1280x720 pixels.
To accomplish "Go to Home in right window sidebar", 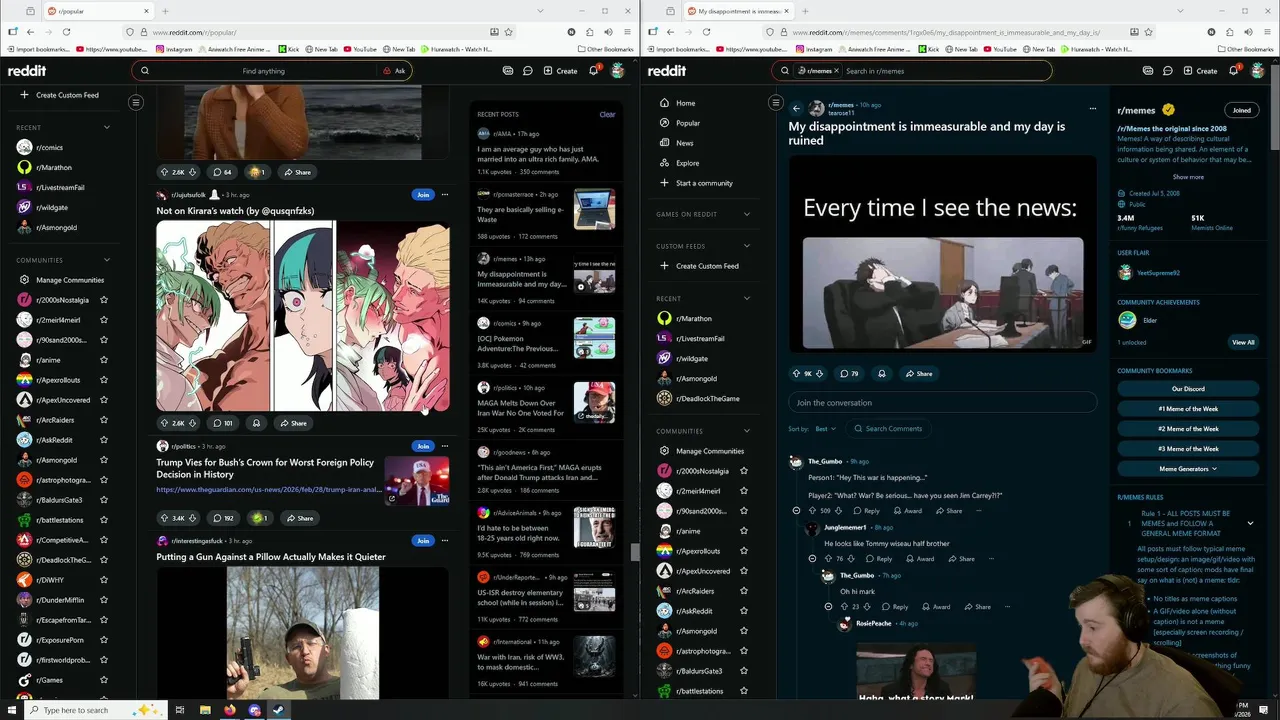I will (685, 103).
